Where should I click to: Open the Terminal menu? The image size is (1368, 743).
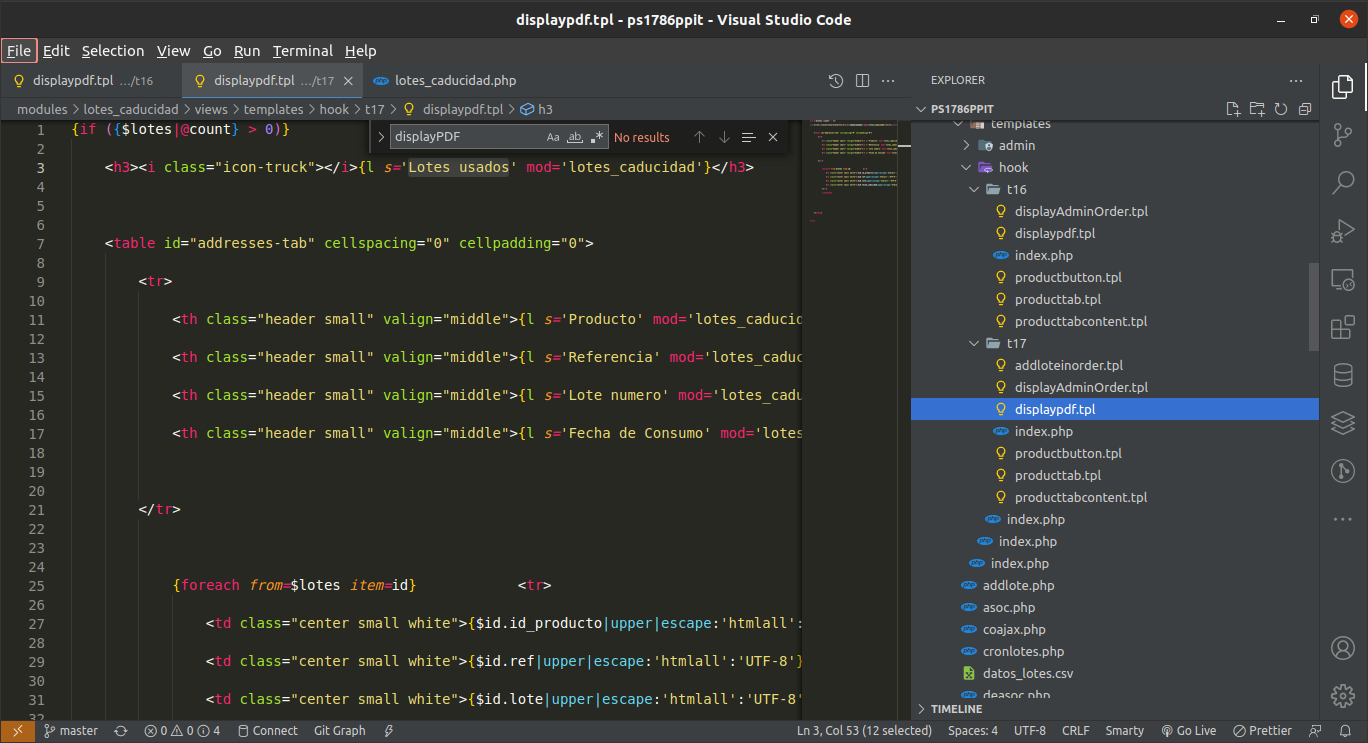[x=302, y=51]
